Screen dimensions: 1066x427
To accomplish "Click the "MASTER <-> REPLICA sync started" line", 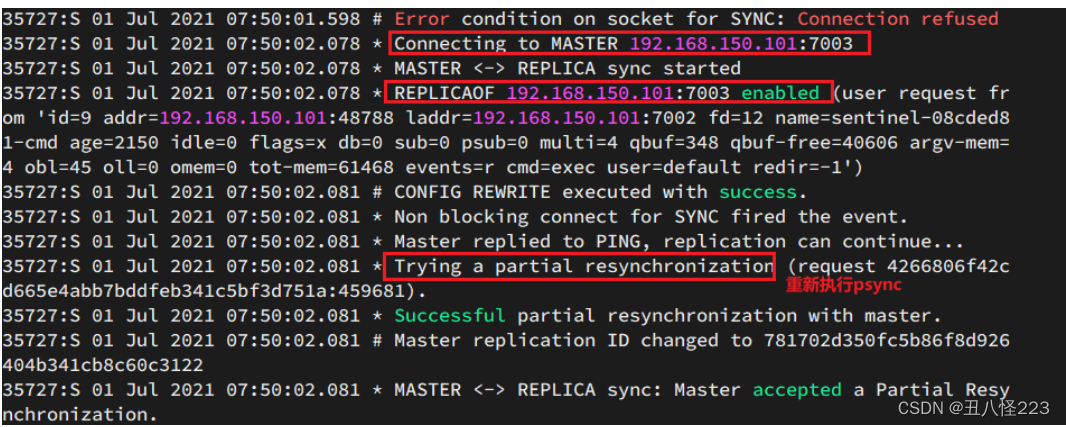I will 567,69.
